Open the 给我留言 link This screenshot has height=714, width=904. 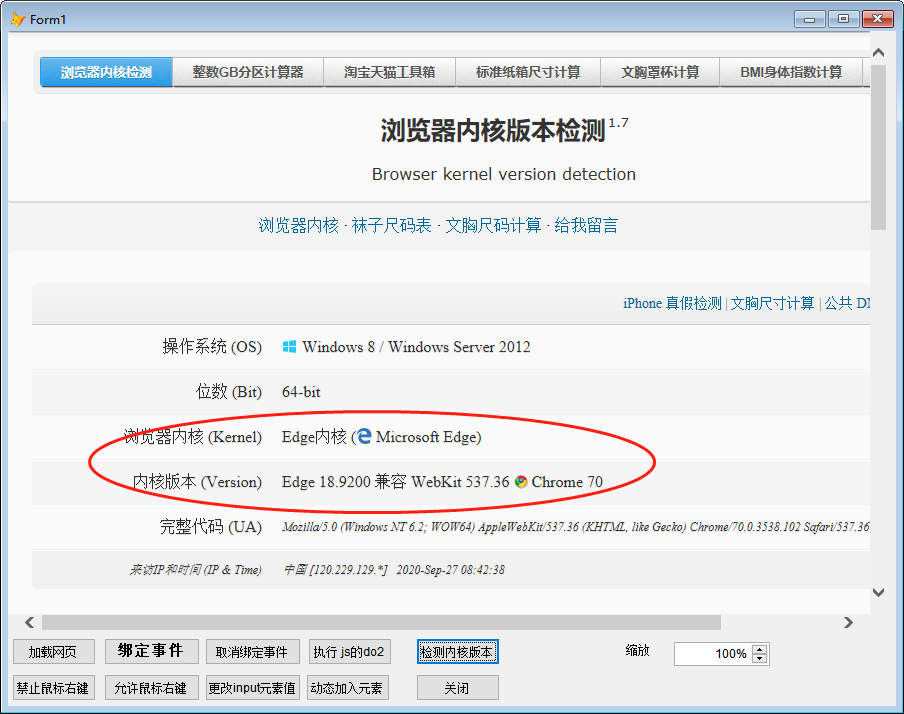[x=586, y=225]
